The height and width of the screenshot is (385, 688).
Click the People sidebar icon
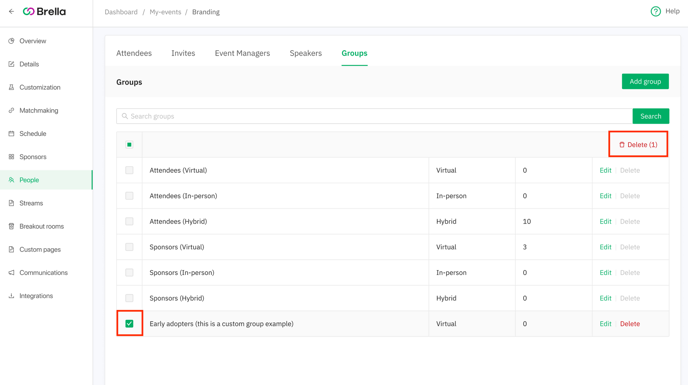pyautogui.click(x=11, y=180)
